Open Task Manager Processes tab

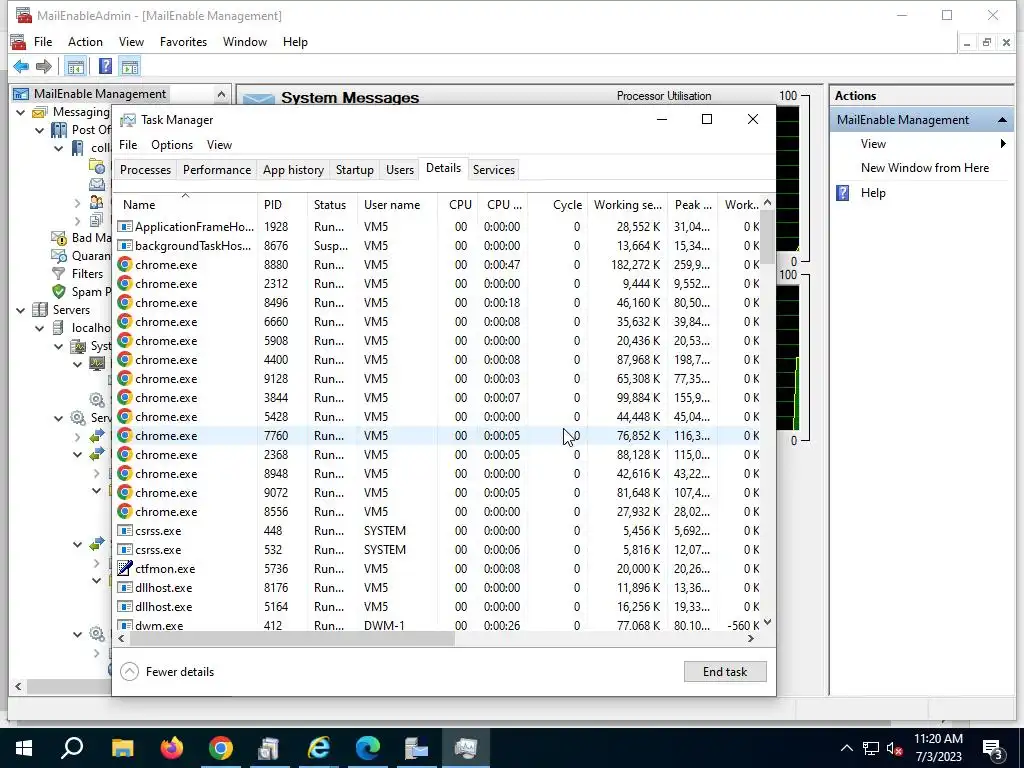[145, 170]
